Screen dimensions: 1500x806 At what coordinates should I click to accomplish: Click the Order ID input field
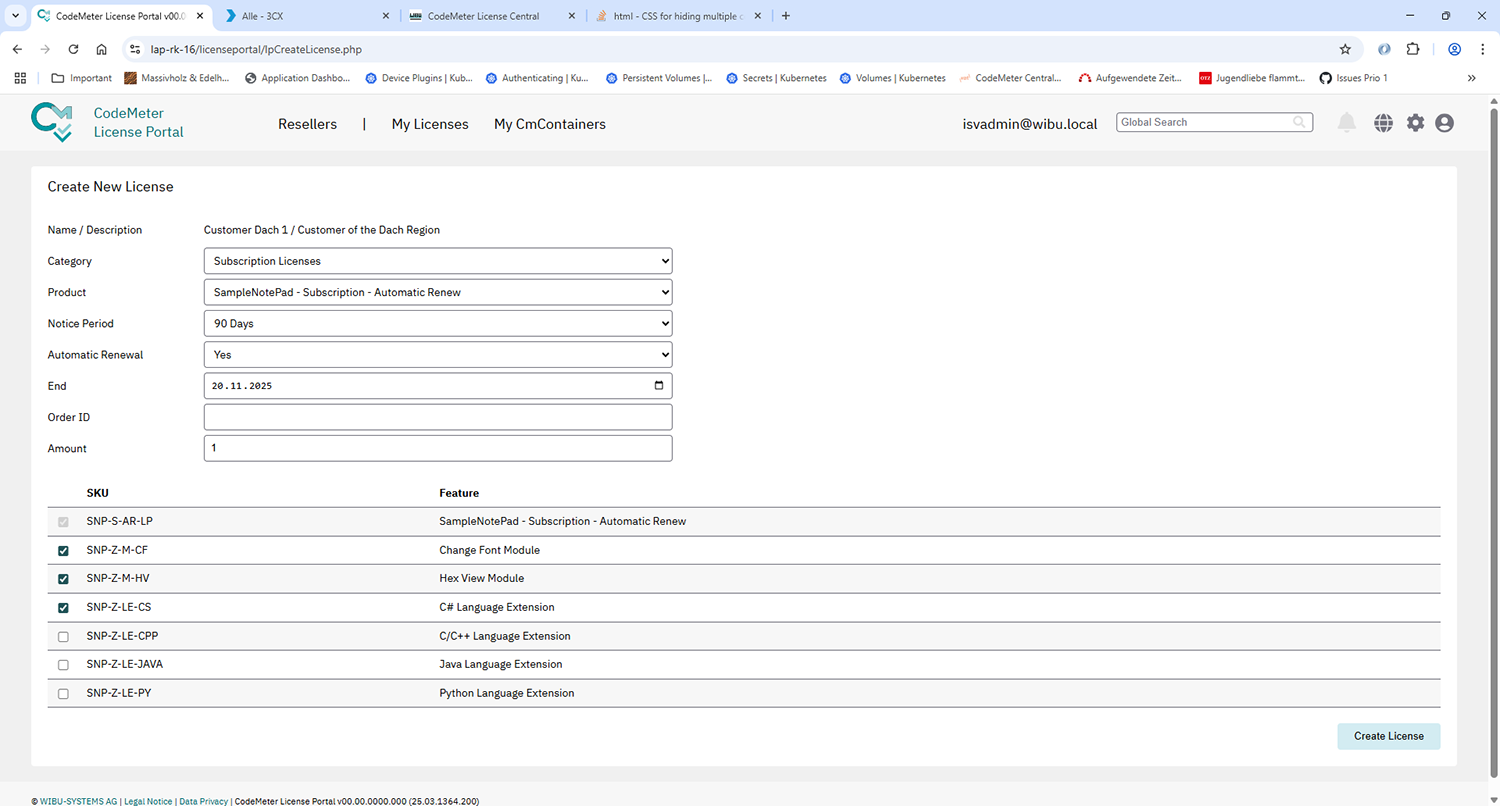[438, 417]
